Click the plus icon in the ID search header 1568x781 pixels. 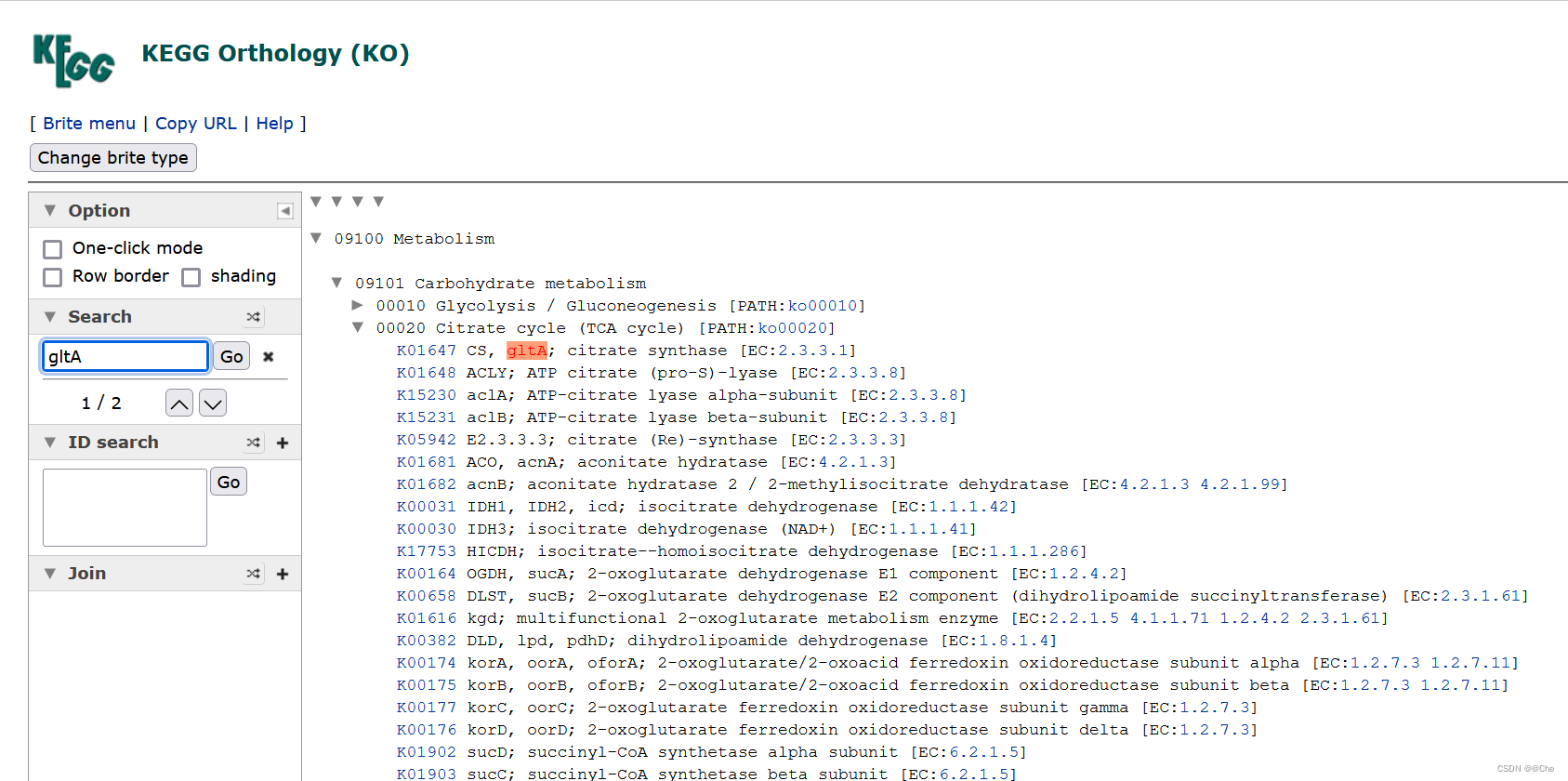pos(283,443)
